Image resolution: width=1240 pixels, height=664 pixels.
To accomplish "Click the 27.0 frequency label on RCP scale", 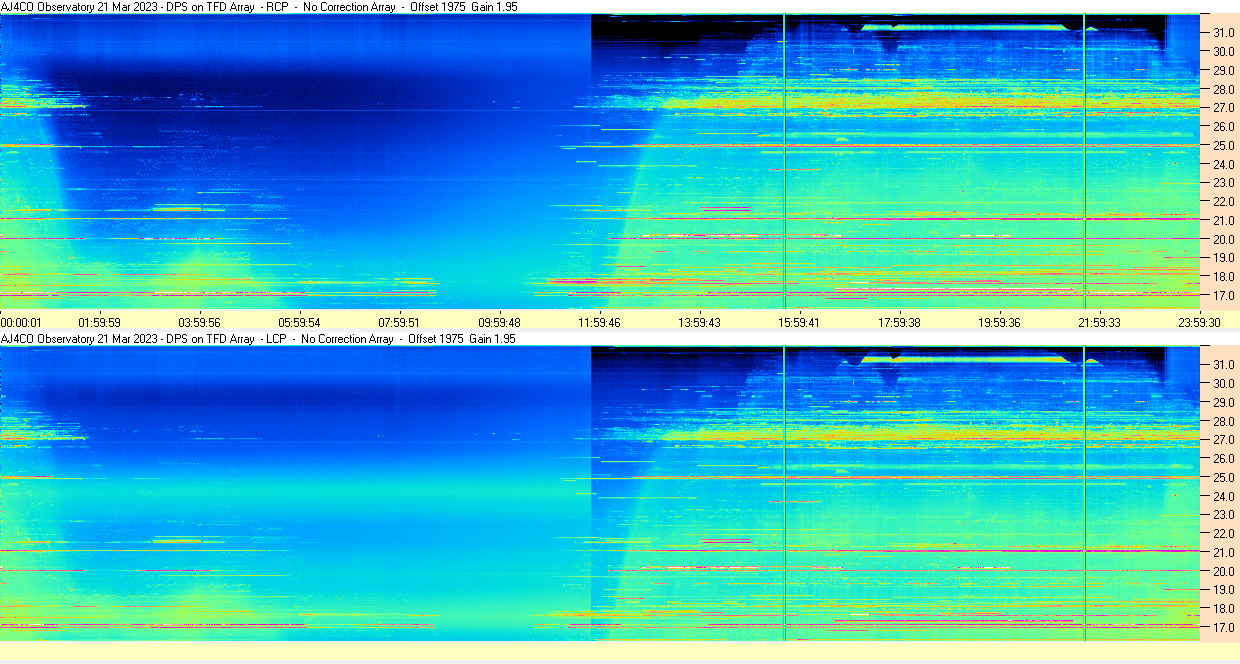I will click(x=1224, y=108).
